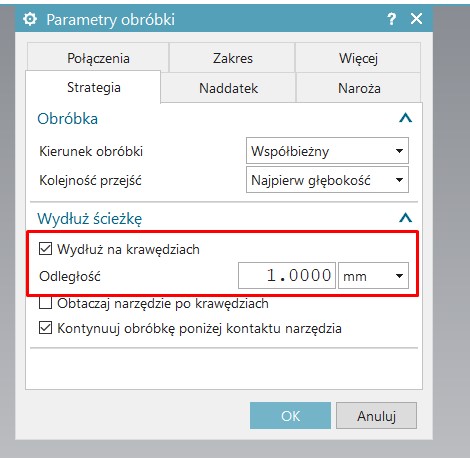The height and width of the screenshot is (458, 470).
Task: Open the mm units dropdown
Action: point(373,276)
